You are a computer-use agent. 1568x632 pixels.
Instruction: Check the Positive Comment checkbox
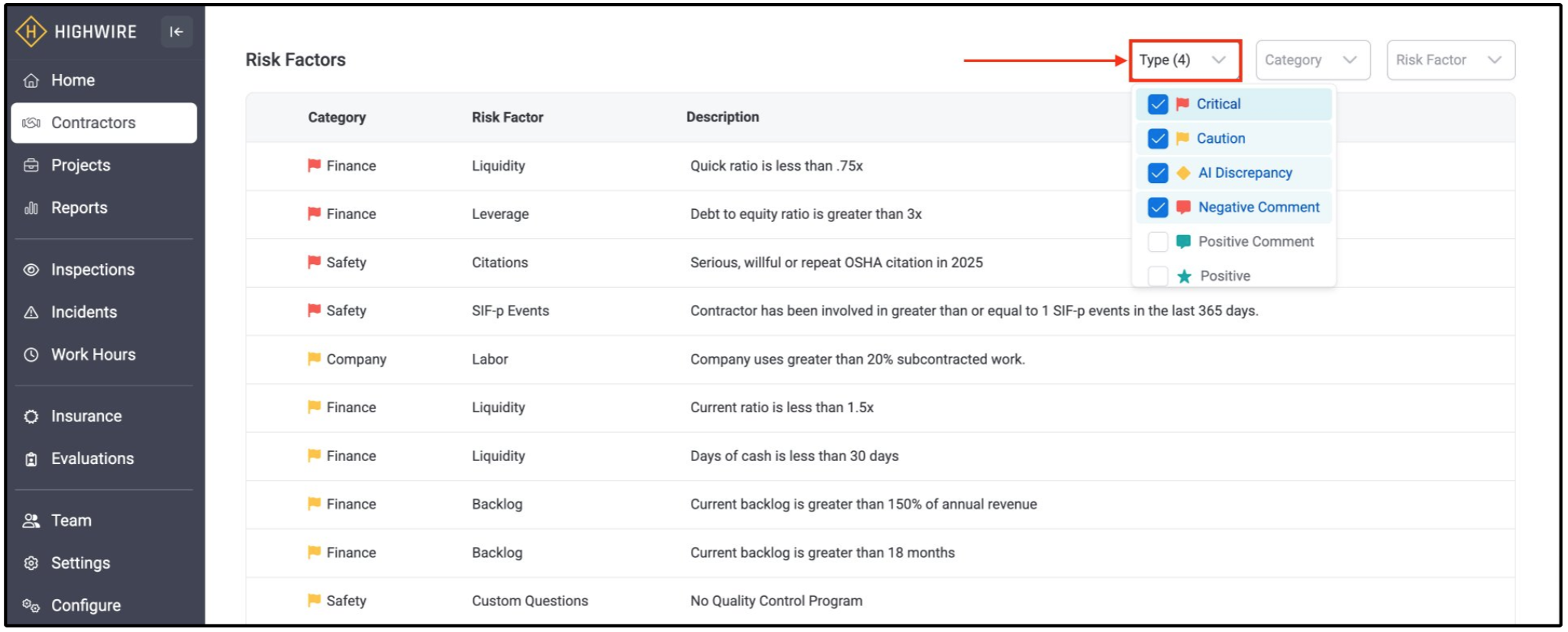[1157, 242]
